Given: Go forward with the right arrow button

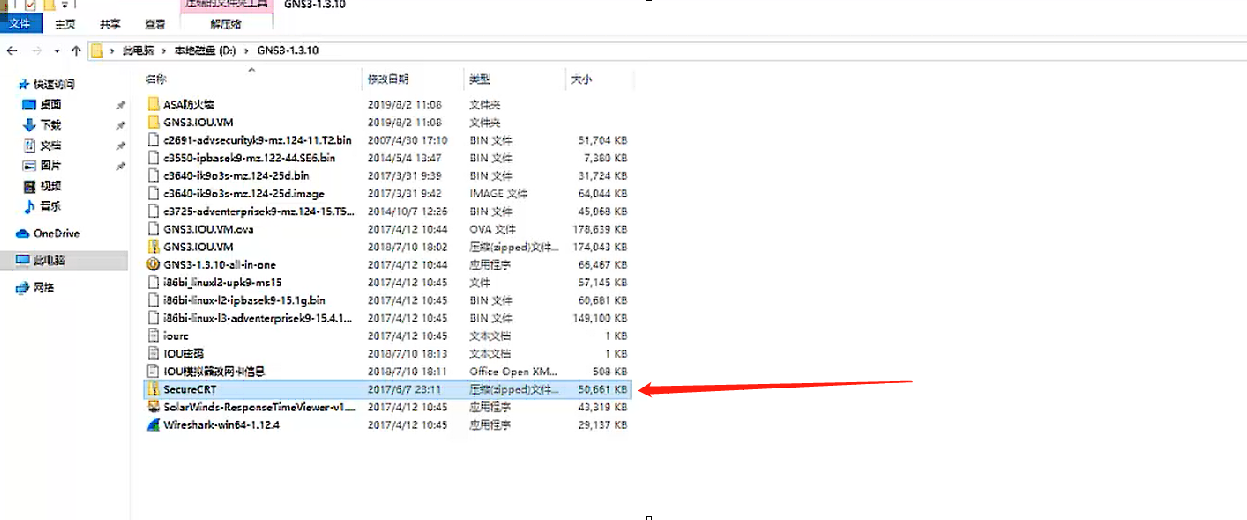Looking at the screenshot, I should coord(37,51).
